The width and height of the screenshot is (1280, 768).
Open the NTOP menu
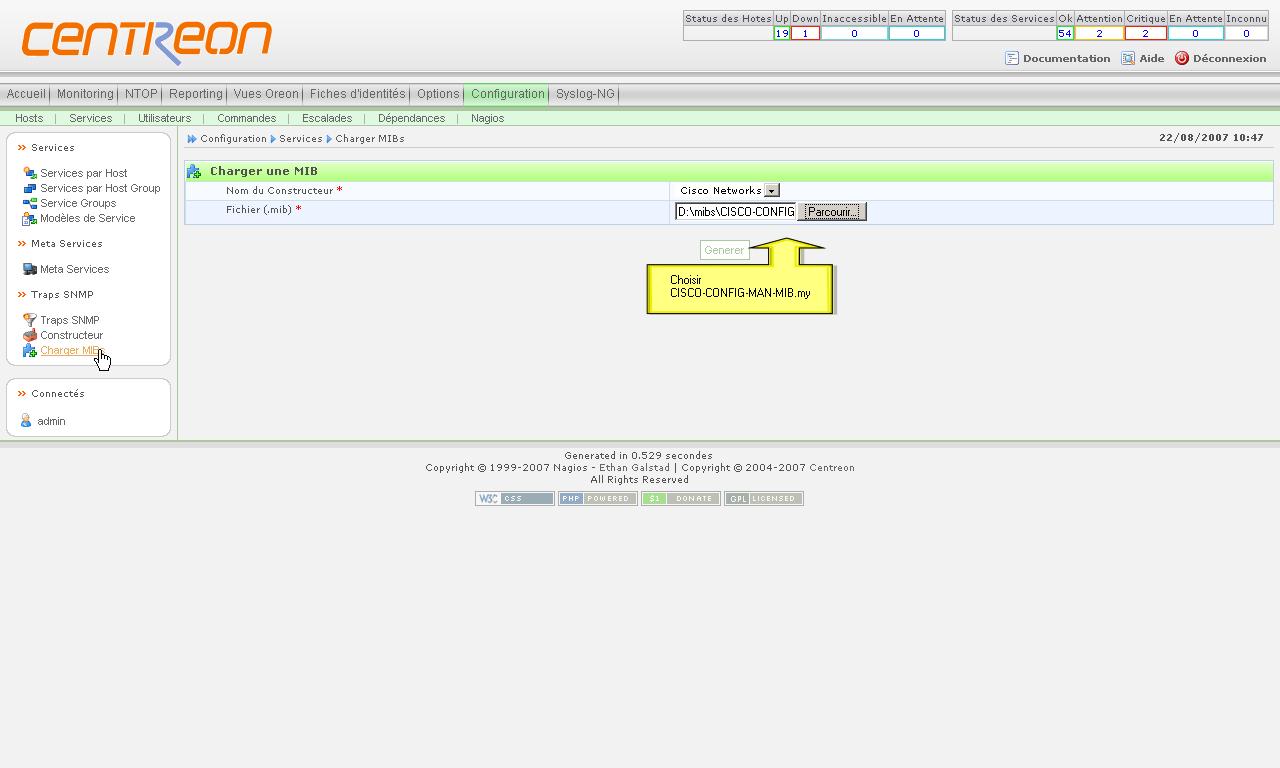pos(141,94)
